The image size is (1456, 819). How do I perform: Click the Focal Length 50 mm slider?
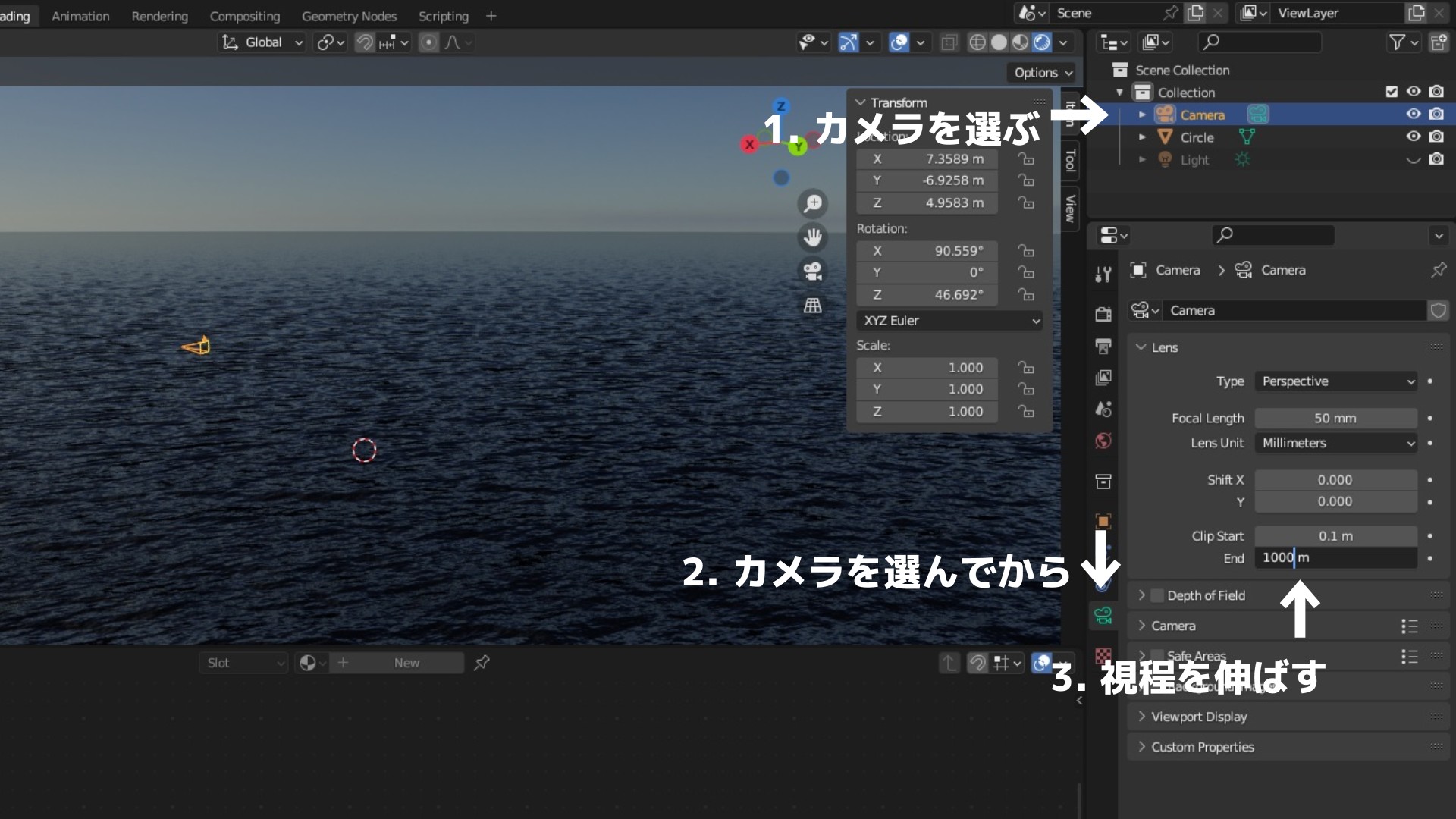click(1335, 419)
